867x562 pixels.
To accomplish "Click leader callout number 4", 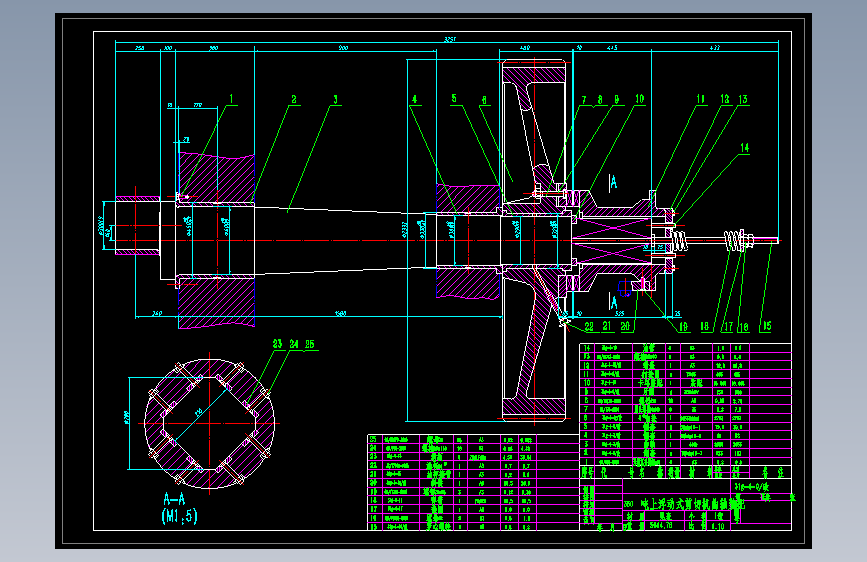I will 414,100.
